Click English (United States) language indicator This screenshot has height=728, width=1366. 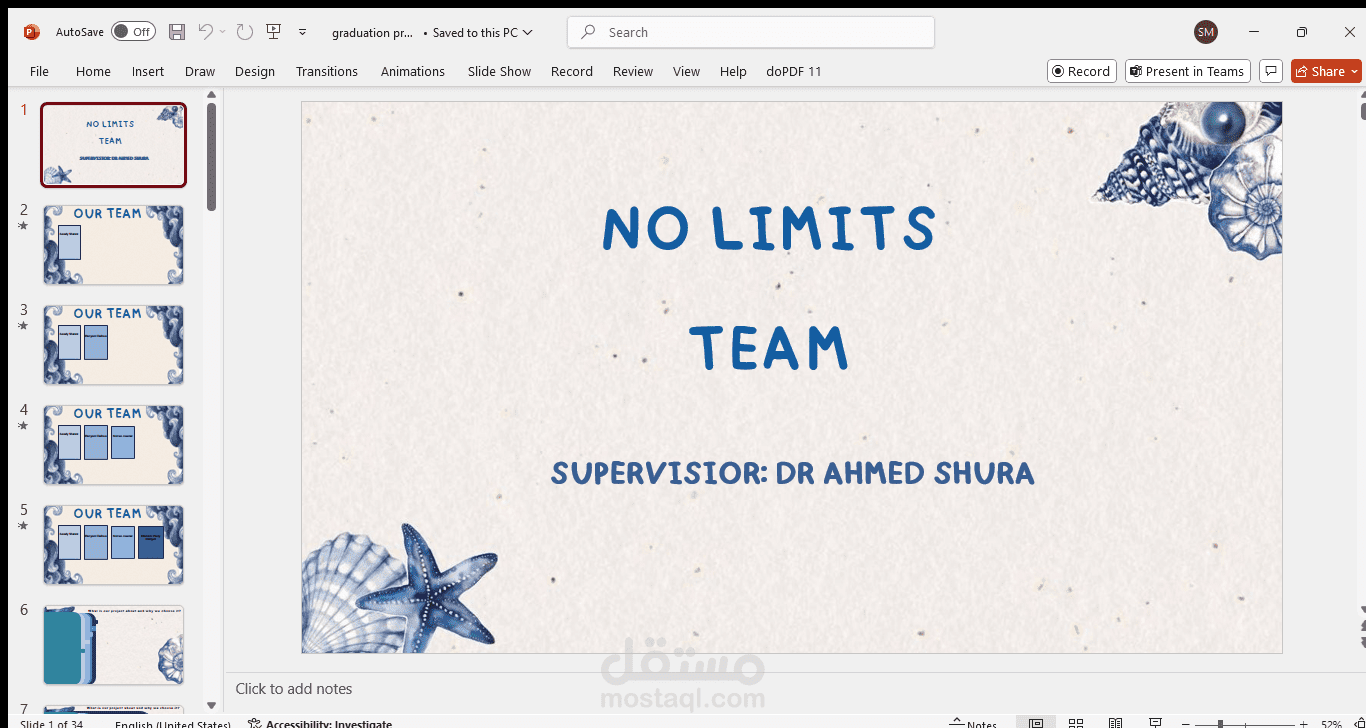(172, 723)
